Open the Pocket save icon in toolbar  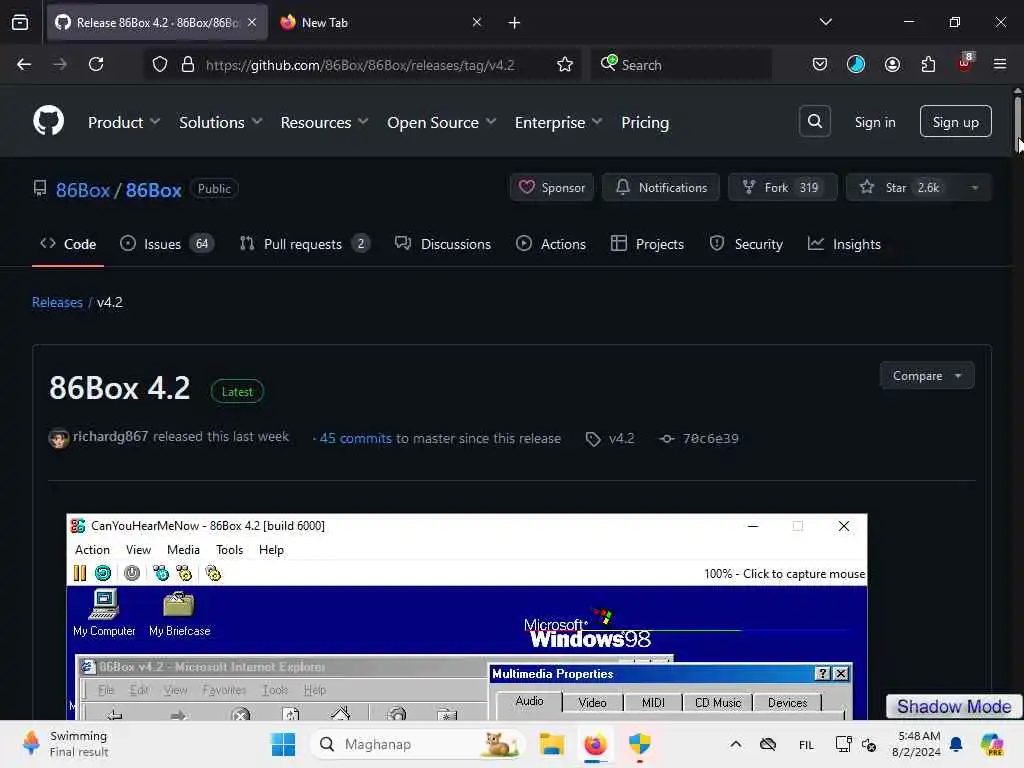coord(820,64)
